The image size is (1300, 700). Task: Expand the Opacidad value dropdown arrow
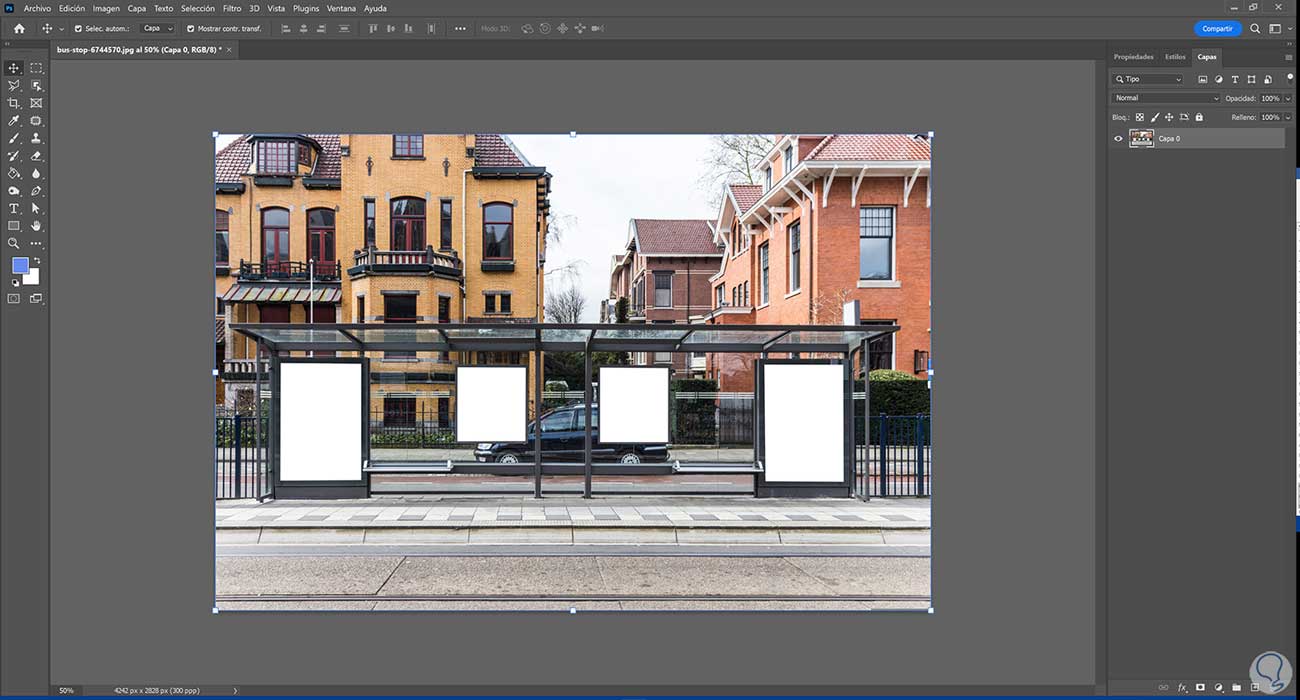coord(1287,98)
